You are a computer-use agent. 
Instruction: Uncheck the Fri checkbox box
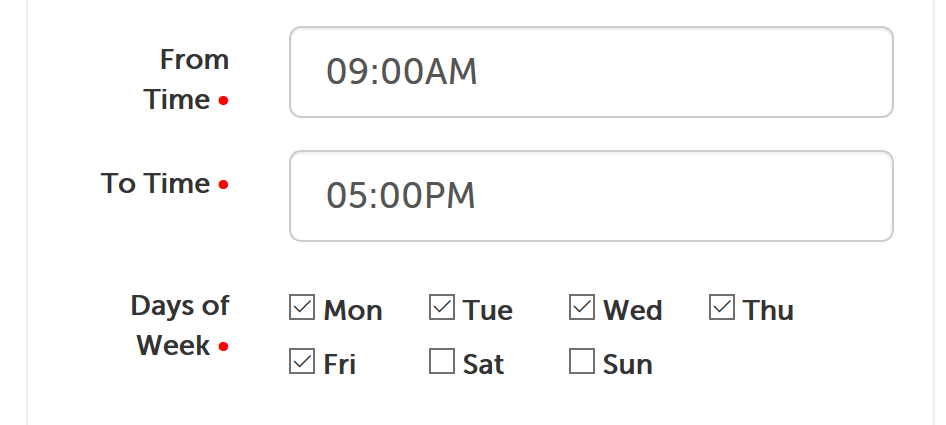pyautogui.click(x=302, y=362)
